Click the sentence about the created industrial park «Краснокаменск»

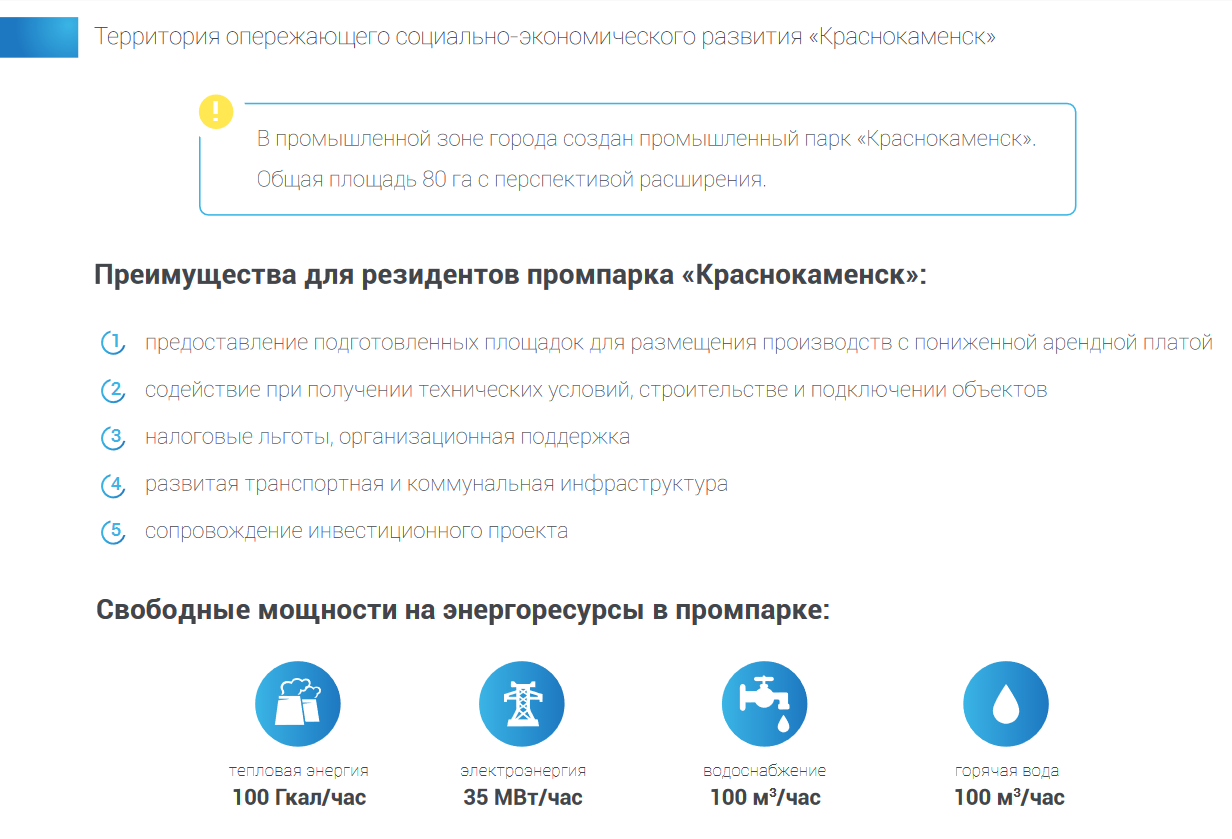pos(647,139)
